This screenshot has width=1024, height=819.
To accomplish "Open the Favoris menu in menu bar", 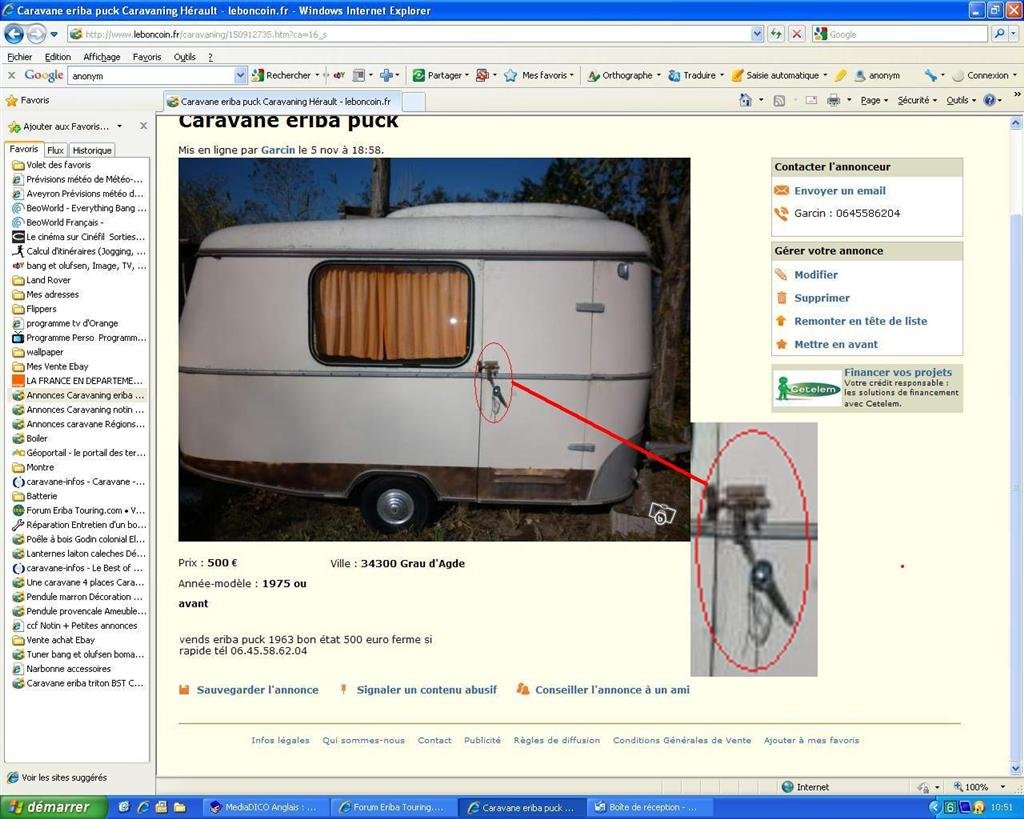I will pyautogui.click(x=147, y=57).
